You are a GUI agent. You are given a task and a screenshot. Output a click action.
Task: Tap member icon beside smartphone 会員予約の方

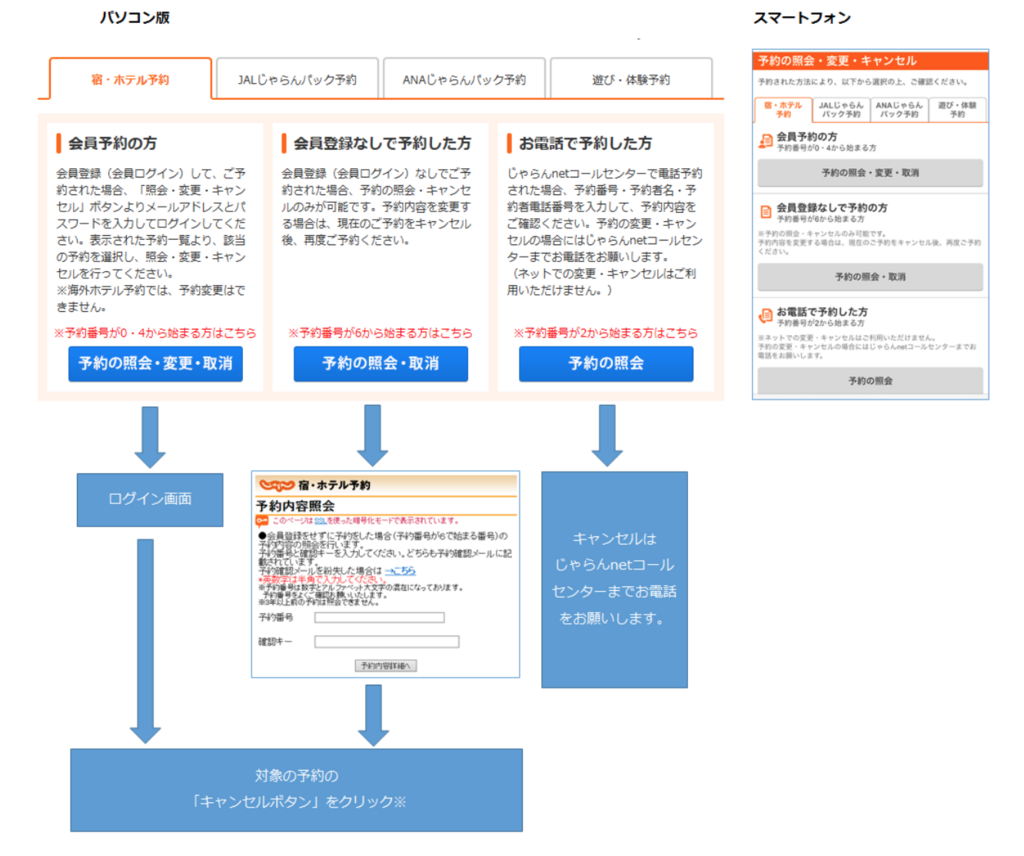tap(765, 141)
